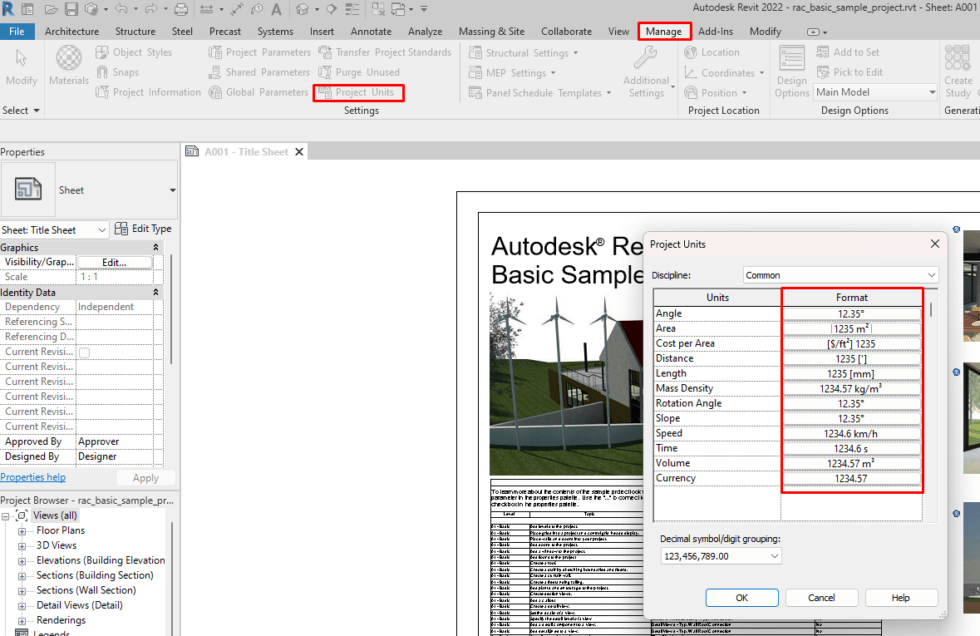Expand Floor Plans in the Project Browser

pyautogui.click(x=22, y=530)
